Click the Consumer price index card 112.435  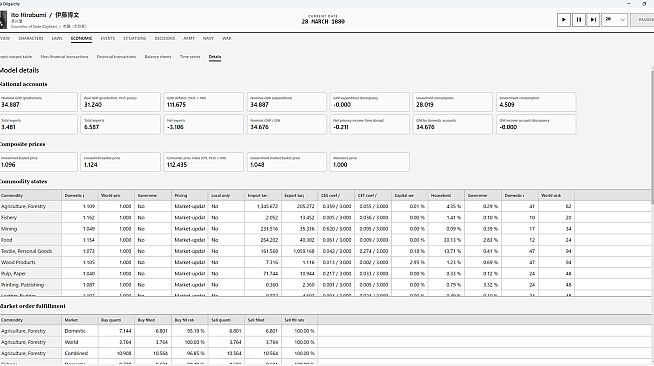click(x=203, y=162)
